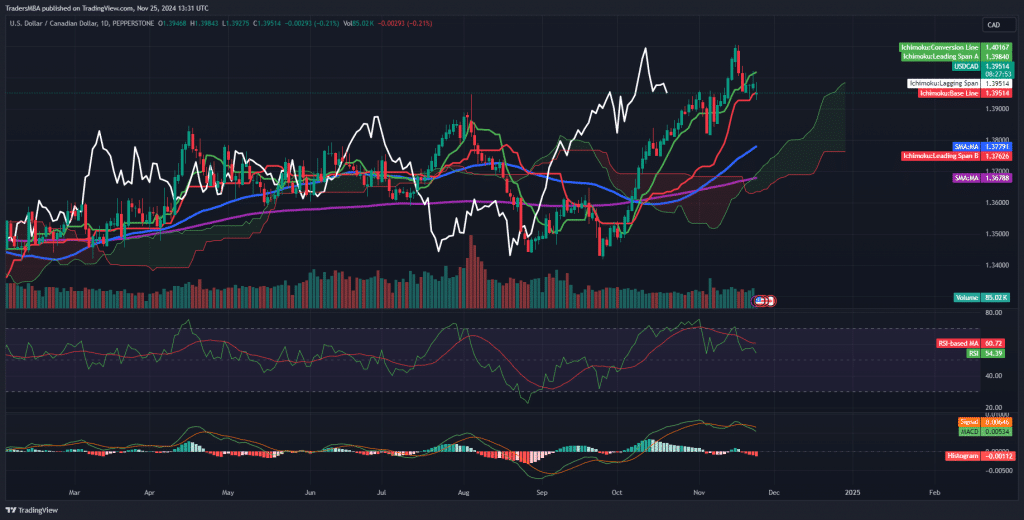Click the 2025 marker on time axis
The image size is (1024, 520).
pyautogui.click(x=851, y=493)
